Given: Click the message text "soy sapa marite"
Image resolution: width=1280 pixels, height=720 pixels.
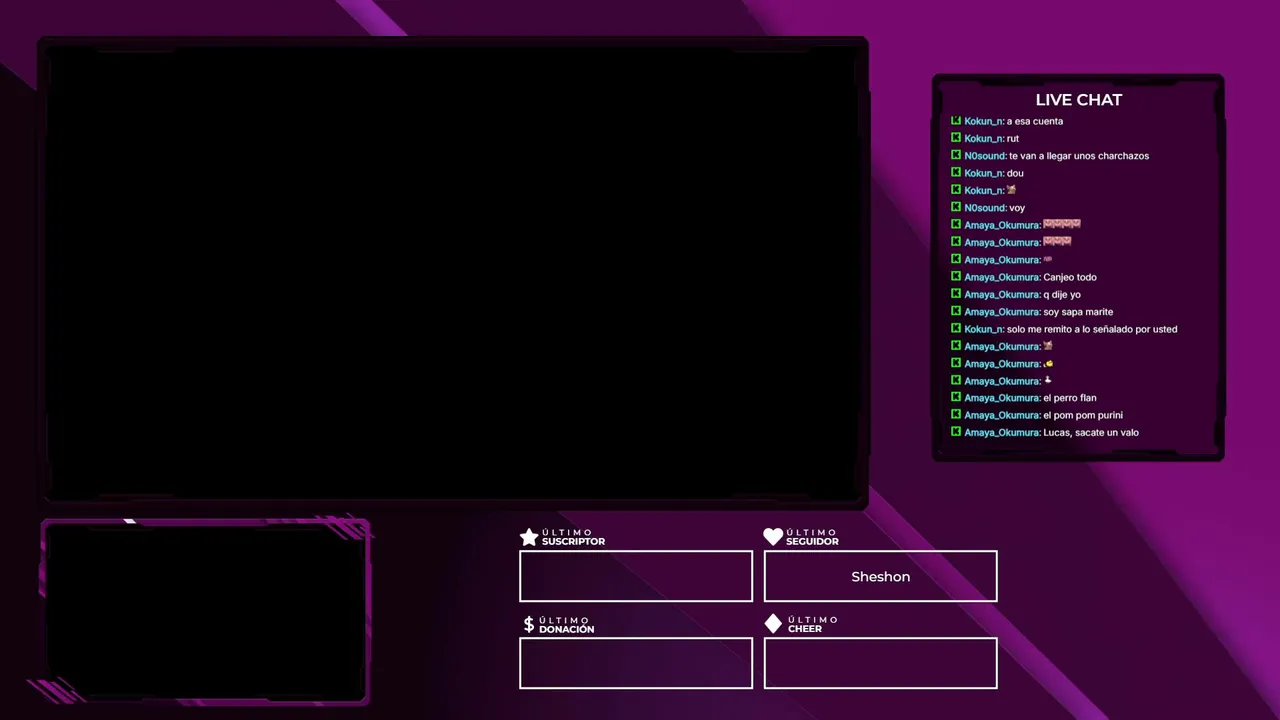Looking at the screenshot, I should click(1078, 312).
